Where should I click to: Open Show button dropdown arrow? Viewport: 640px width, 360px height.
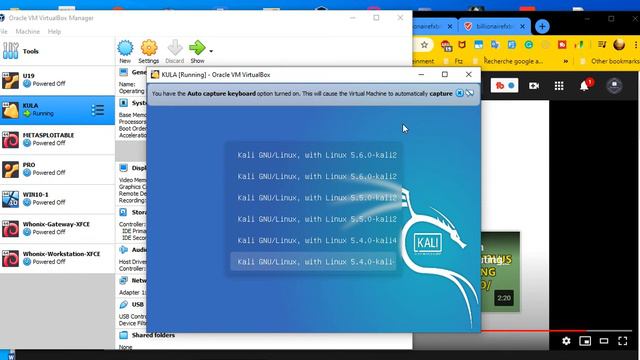(211, 51)
